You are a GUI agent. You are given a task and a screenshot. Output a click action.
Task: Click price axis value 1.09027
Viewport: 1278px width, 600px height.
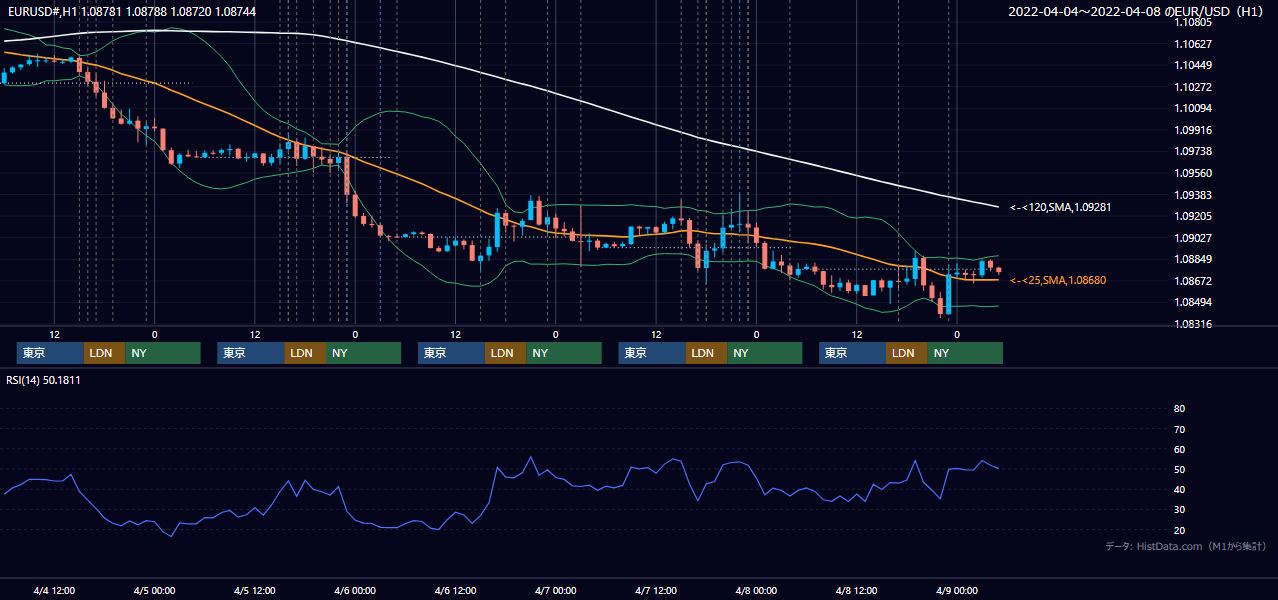[x=1193, y=238]
